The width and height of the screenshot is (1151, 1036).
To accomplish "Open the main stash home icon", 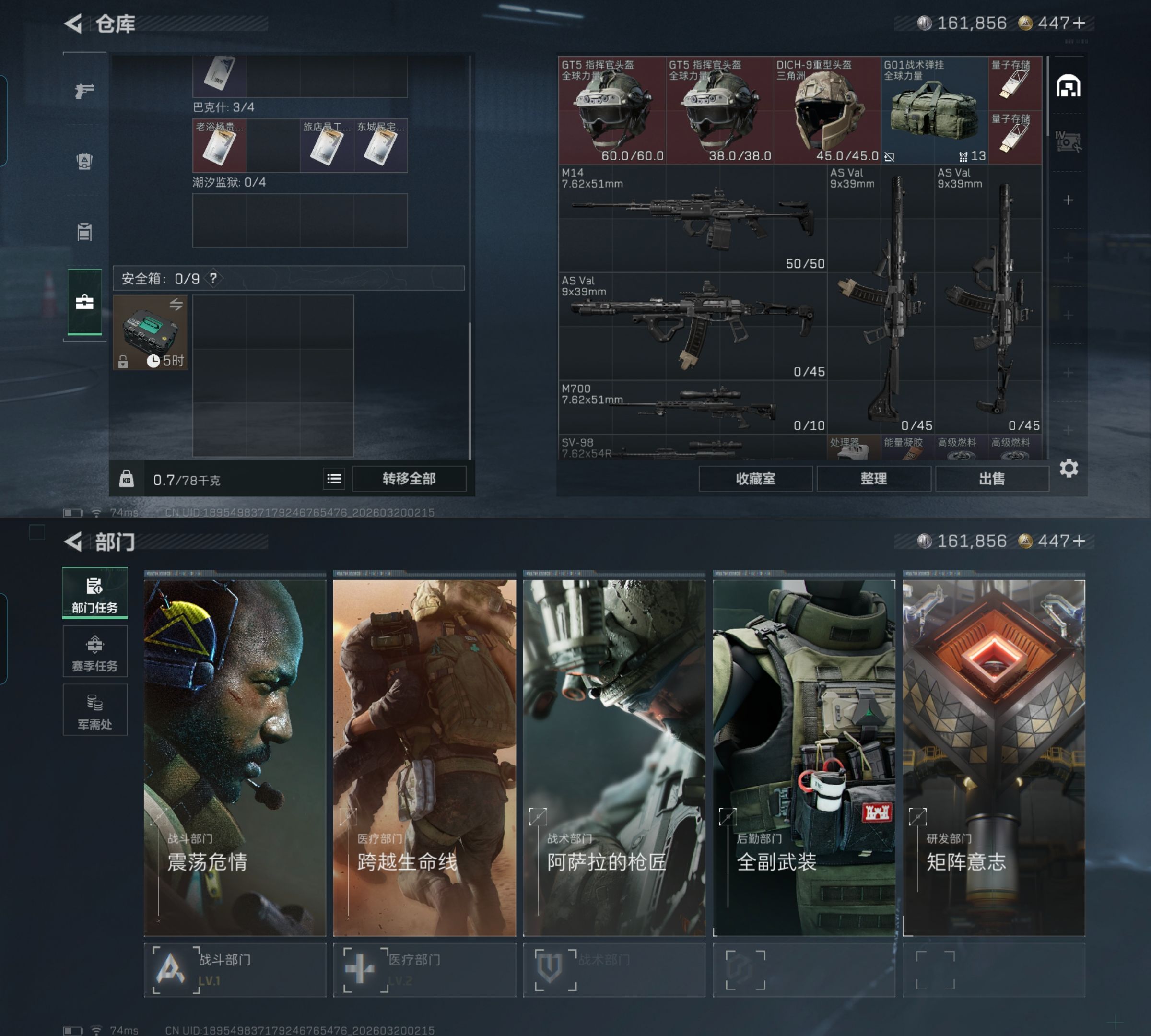I will pyautogui.click(x=1069, y=86).
